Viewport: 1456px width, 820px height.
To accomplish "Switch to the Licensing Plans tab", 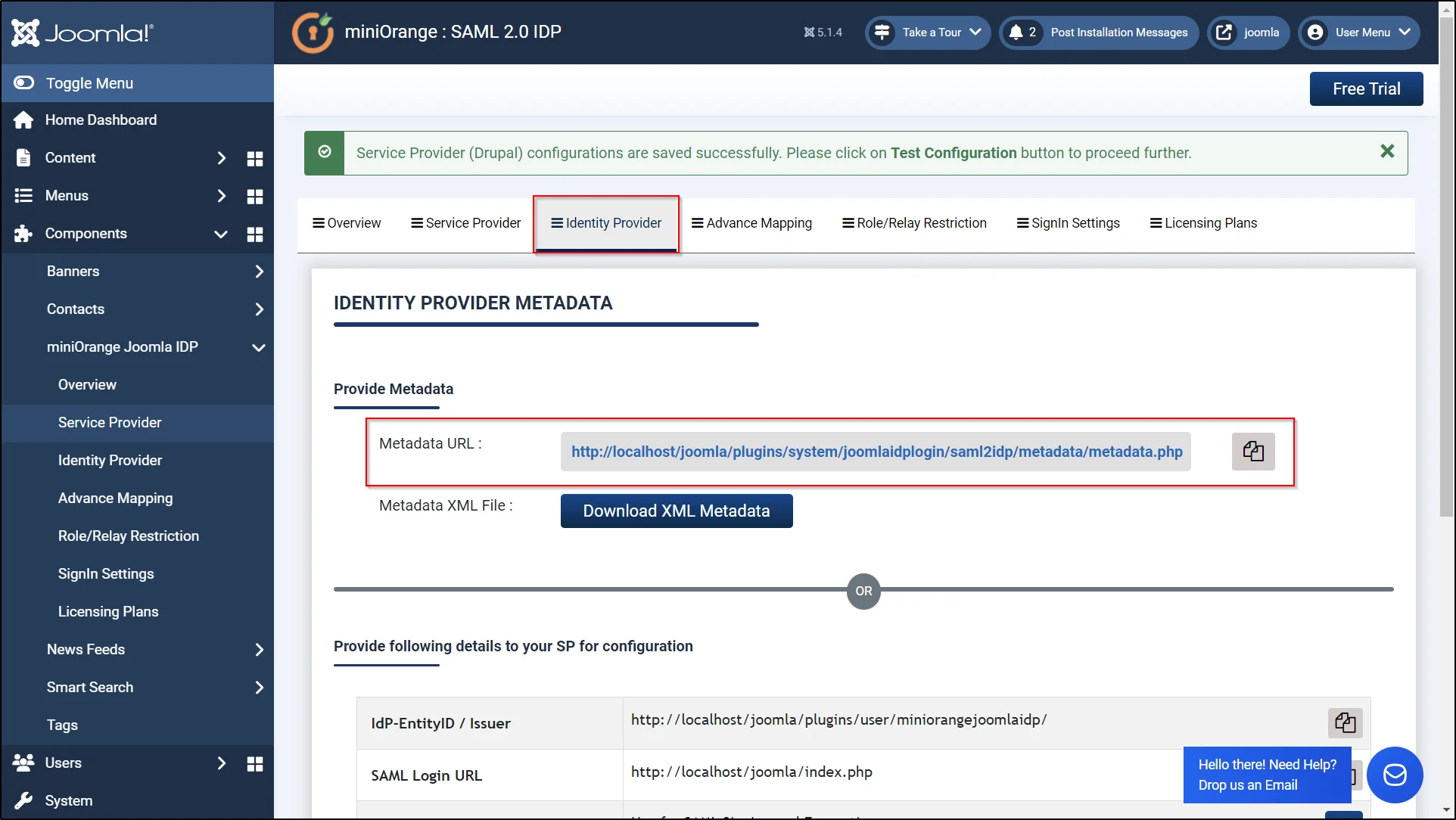I will (1203, 223).
